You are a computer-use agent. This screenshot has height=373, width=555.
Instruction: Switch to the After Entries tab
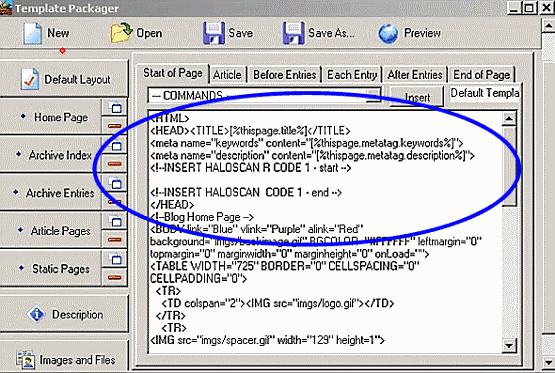pyautogui.click(x=415, y=75)
